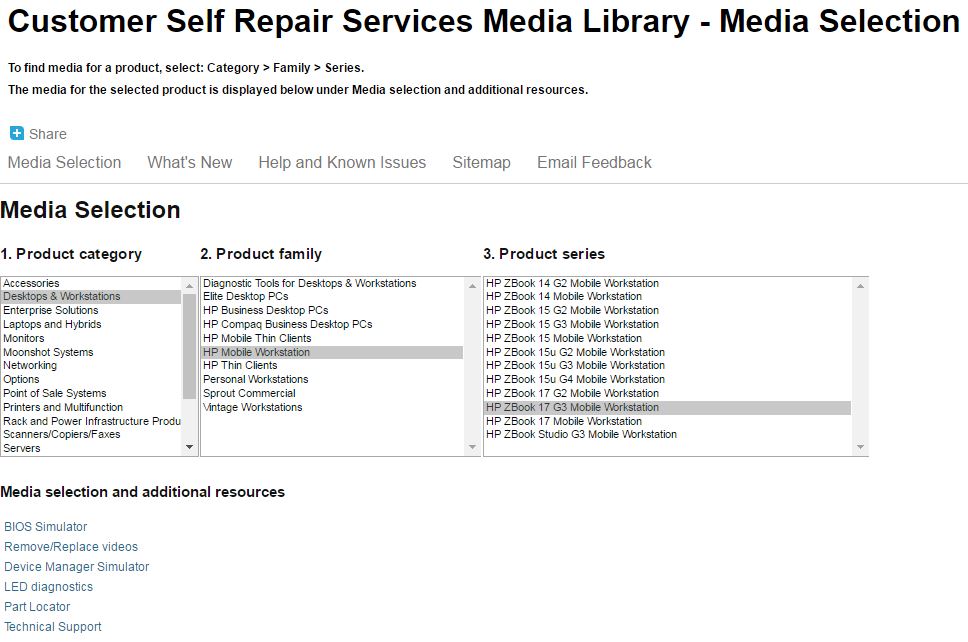Launch the Device Manager Simulator link
Viewport: 968px width, 642px height.
[77, 567]
